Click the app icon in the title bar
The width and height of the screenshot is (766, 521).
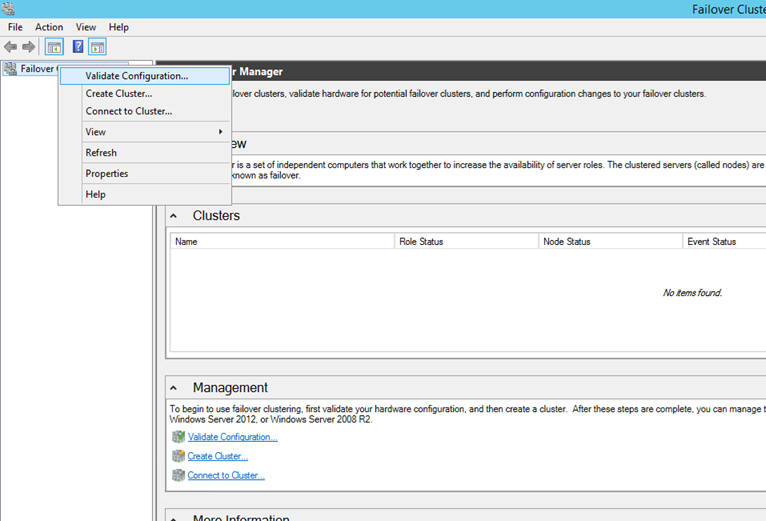8,8
